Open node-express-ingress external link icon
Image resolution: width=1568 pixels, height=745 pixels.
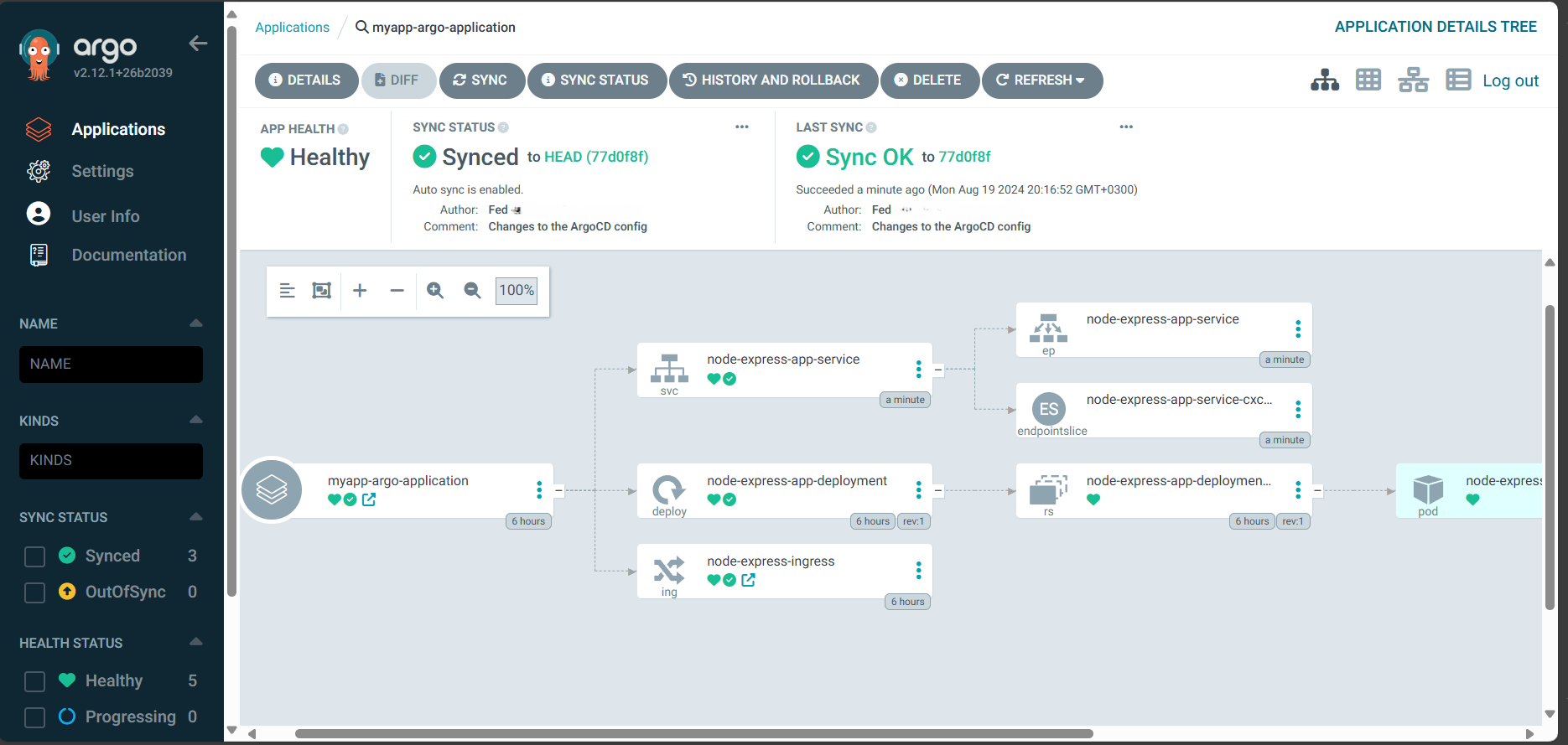[748, 580]
